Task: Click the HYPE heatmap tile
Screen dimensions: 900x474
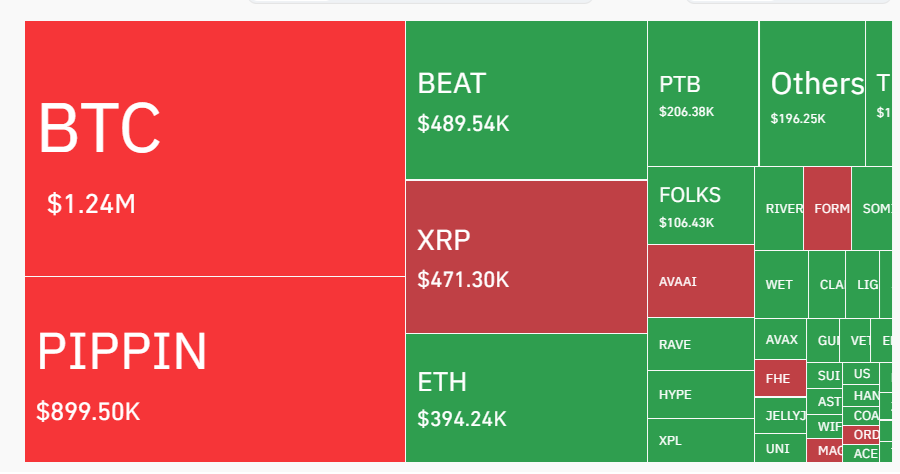Action: [x=700, y=394]
